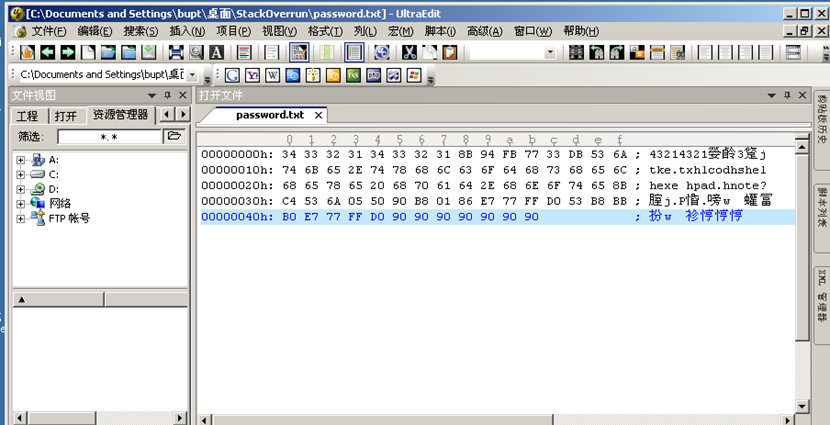
Task: Click the Print Preview magnifier icon
Action: [196, 52]
